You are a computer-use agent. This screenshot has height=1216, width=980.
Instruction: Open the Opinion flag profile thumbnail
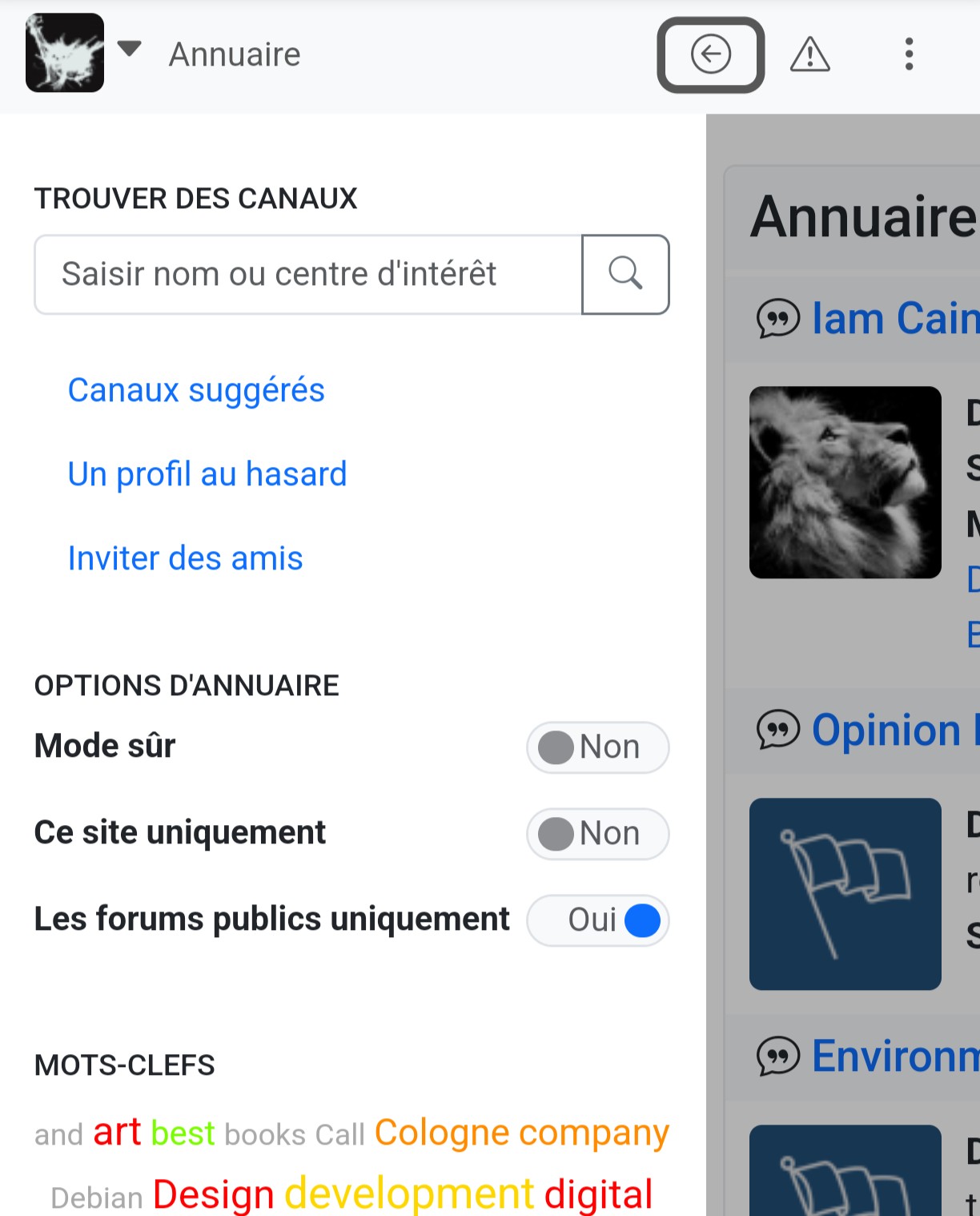point(845,894)
